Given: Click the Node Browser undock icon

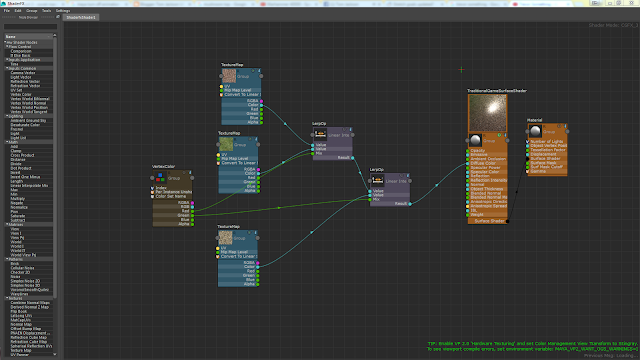Looking at the screenshot, I should [x=58, y=17].
